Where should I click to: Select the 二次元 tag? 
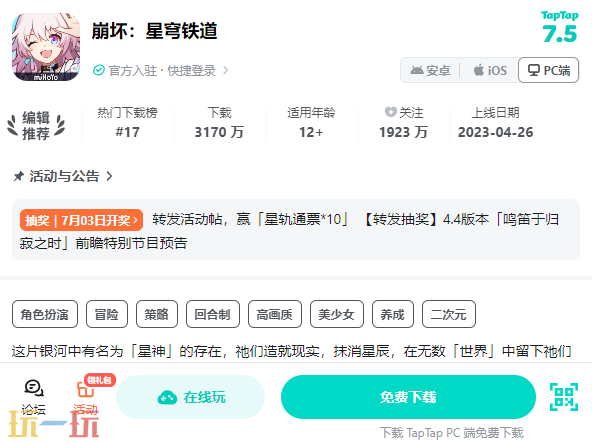449,314
